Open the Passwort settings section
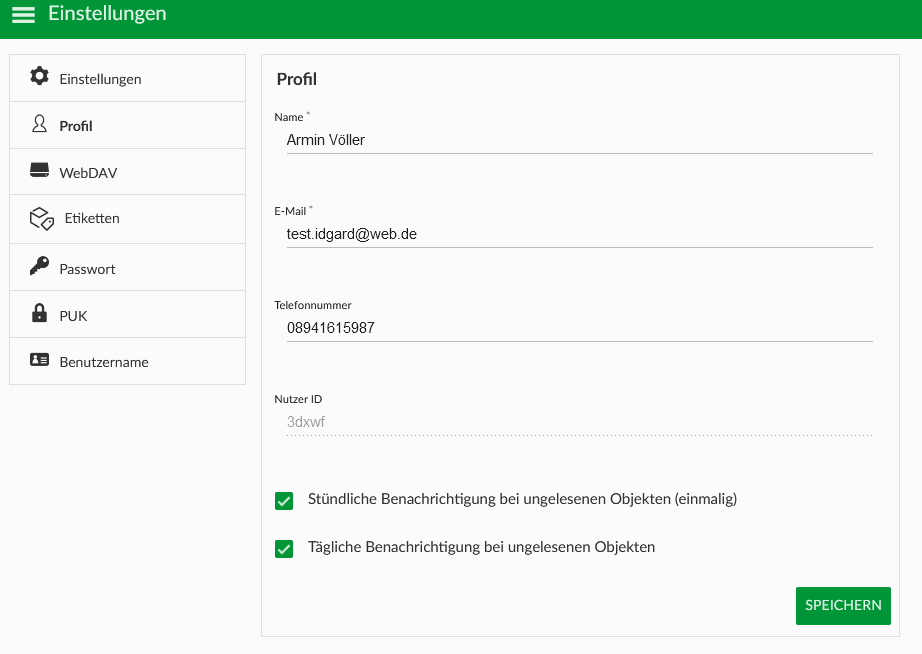Image resolution: width=922 pixels, height=654 pixels. pos(128,268)
